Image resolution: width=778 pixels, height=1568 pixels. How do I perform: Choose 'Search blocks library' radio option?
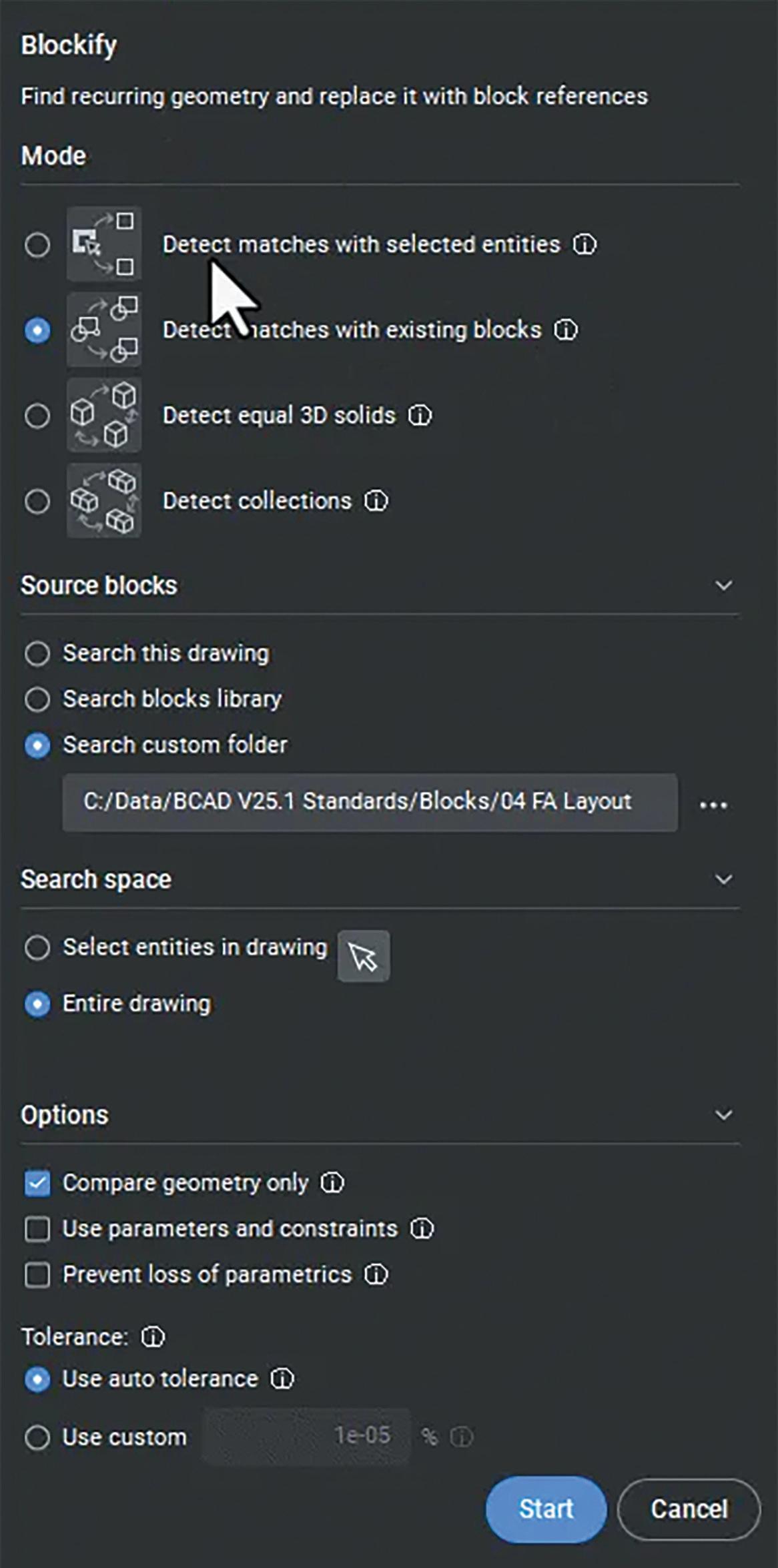(x=37, y=699)
